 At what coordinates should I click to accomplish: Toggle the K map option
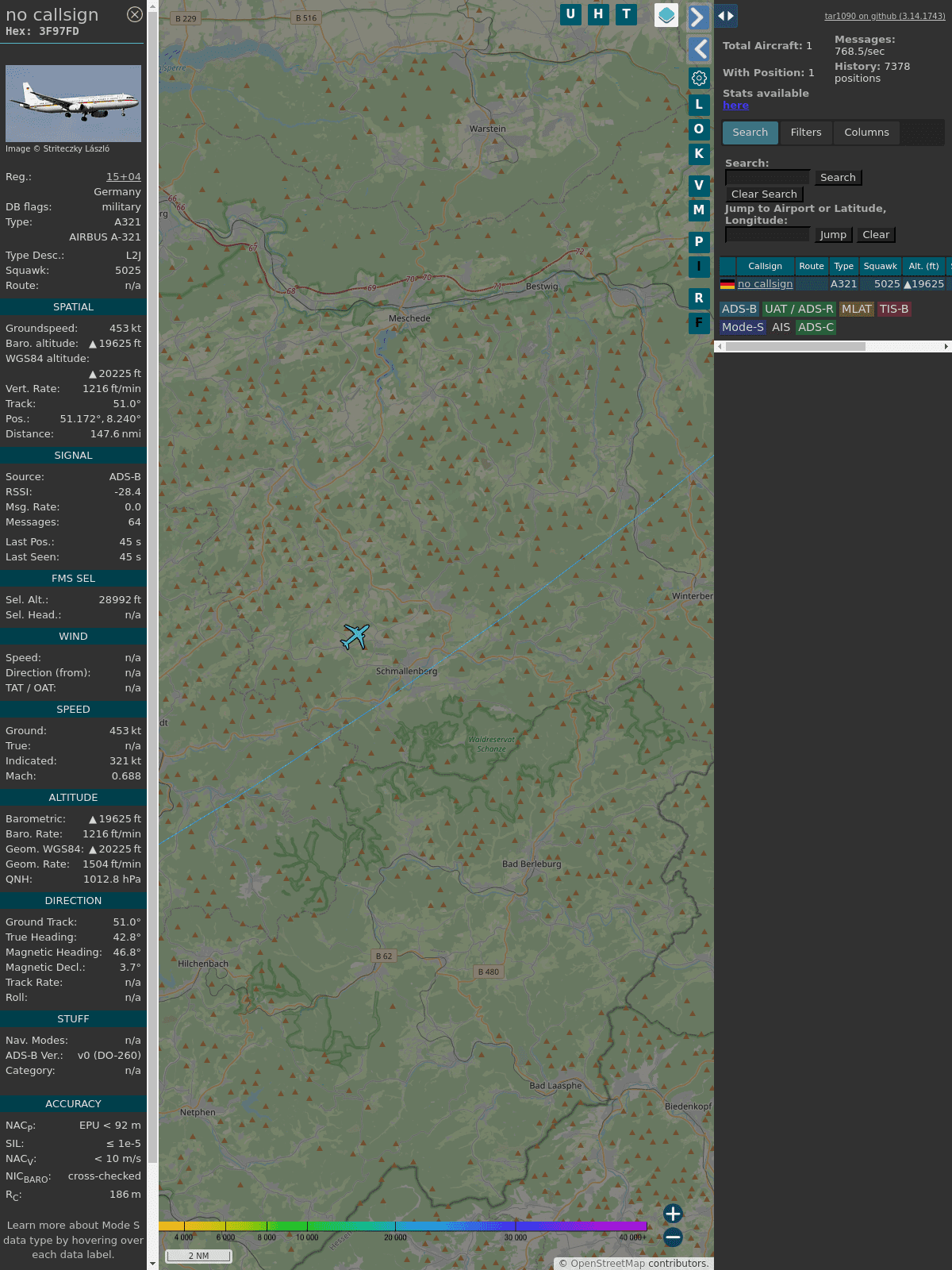699,154
